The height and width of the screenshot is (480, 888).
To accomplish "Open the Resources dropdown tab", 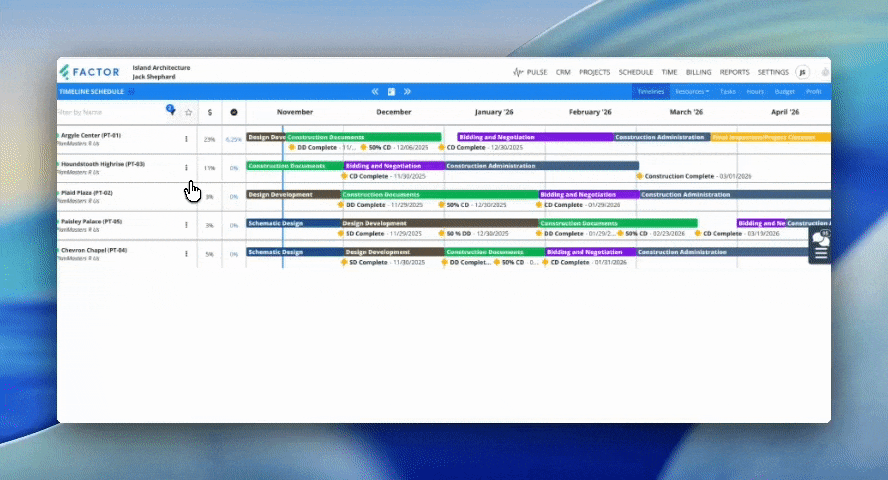I will tap(691, 91).
